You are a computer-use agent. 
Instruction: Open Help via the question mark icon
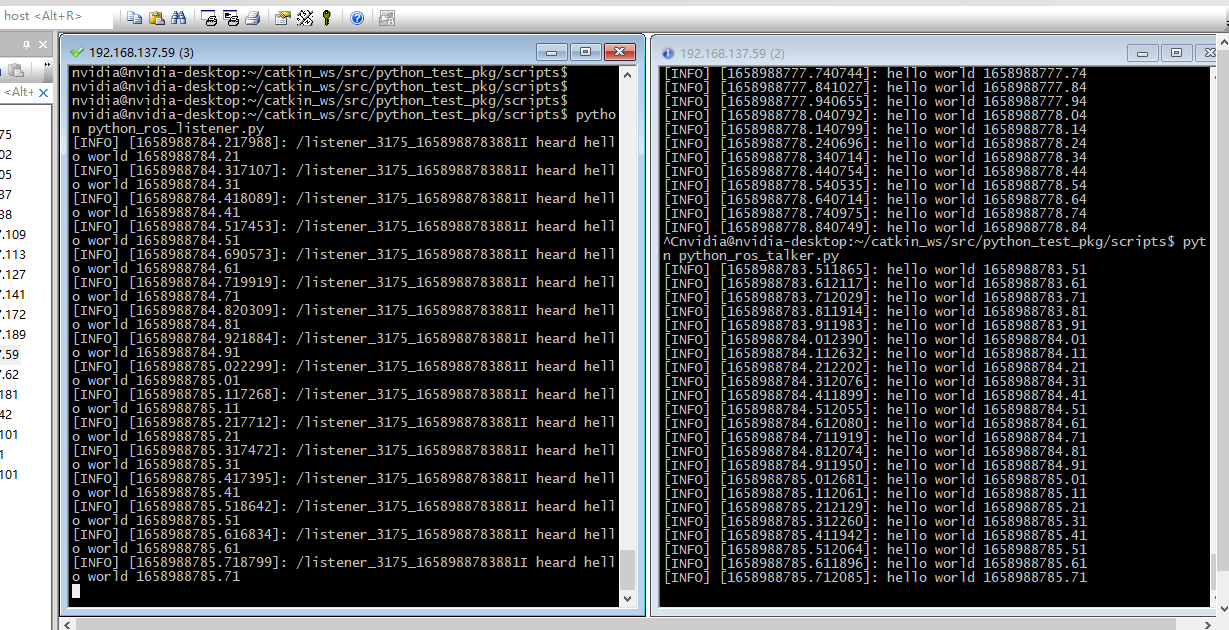coord(357,17)
